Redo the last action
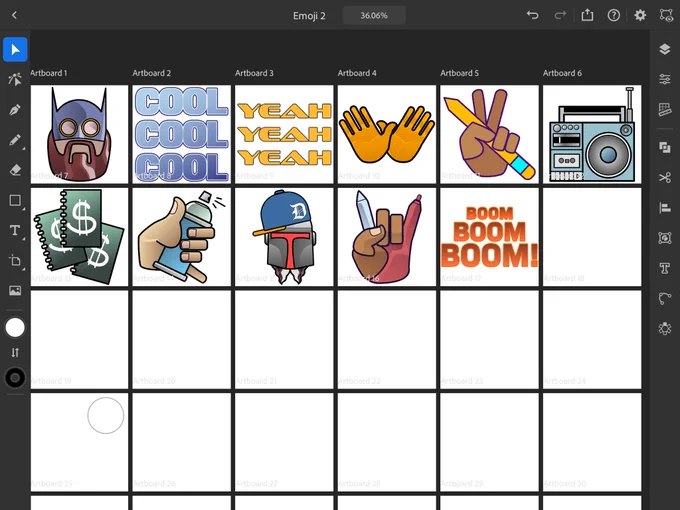 point(560,16)
